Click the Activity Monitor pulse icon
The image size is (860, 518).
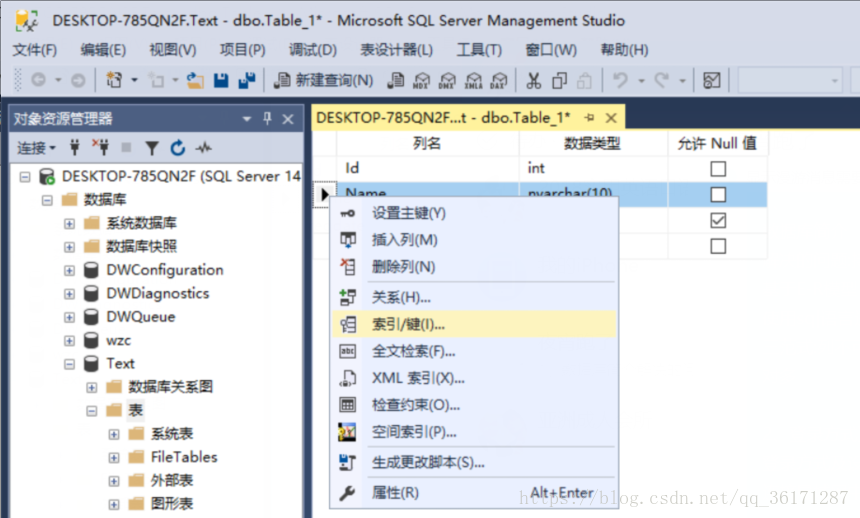(203, 147)
